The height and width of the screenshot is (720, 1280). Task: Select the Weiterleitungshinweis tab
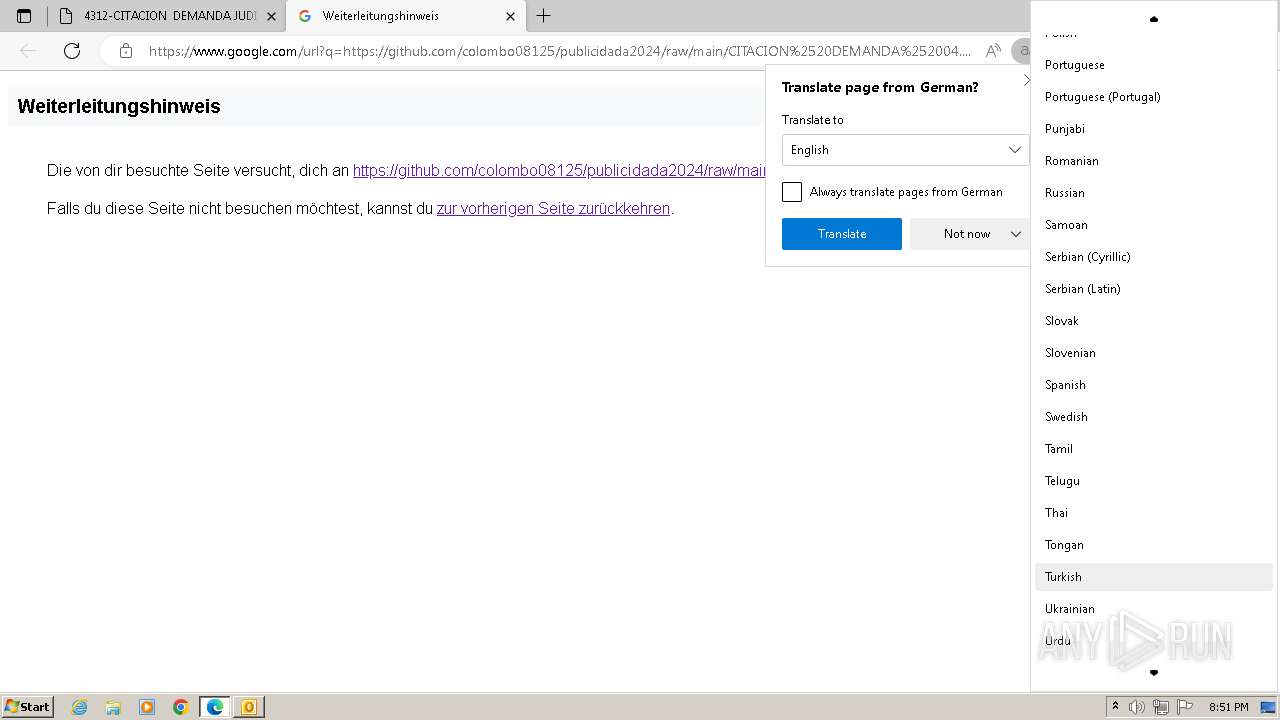pos(405,16)
